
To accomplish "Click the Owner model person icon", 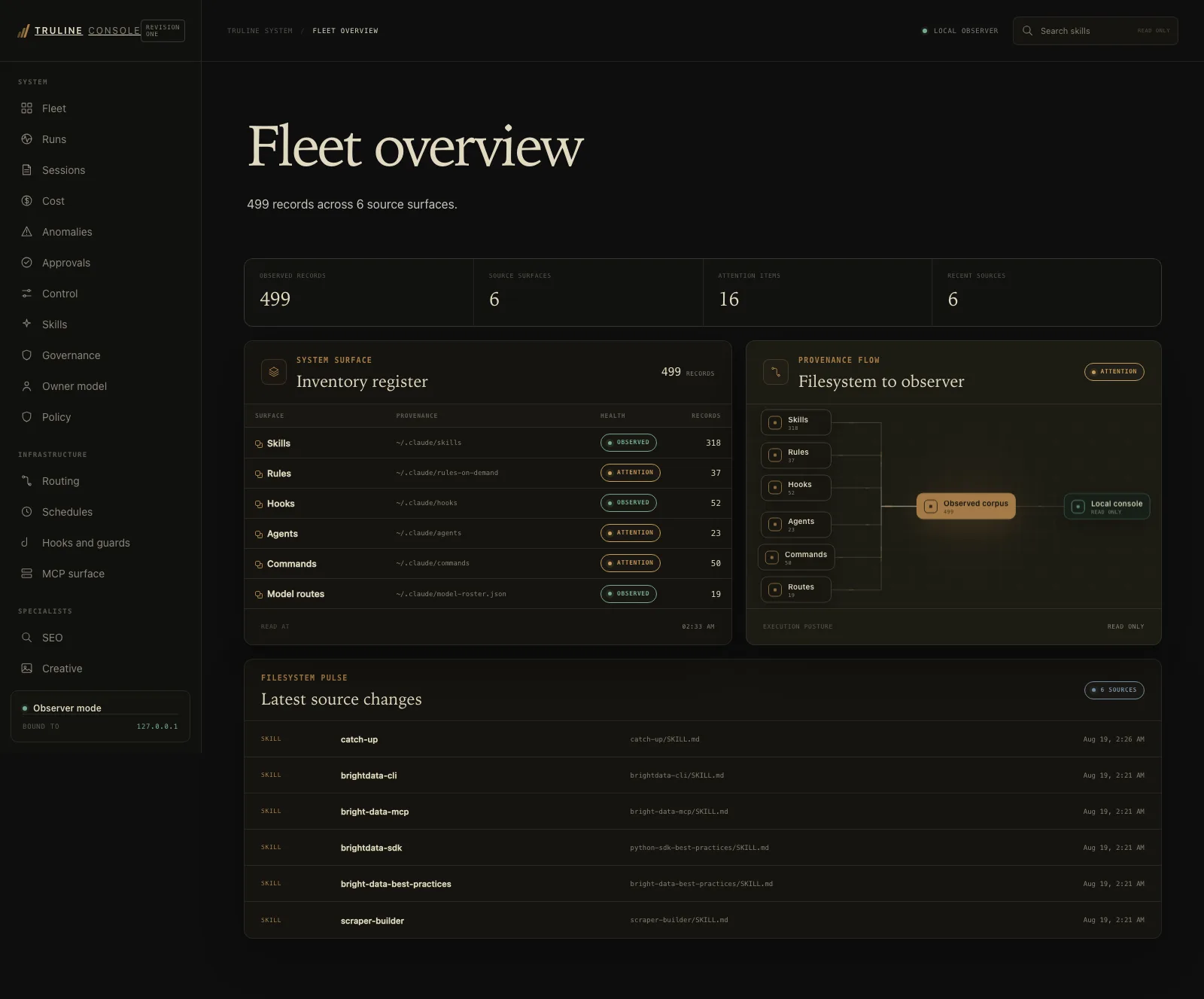I will click(27, 386).
